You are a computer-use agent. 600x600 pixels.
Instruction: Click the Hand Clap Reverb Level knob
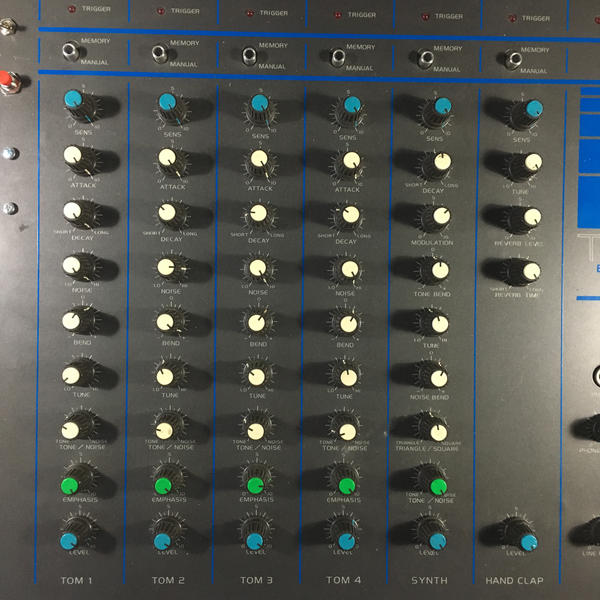point(532,217)
